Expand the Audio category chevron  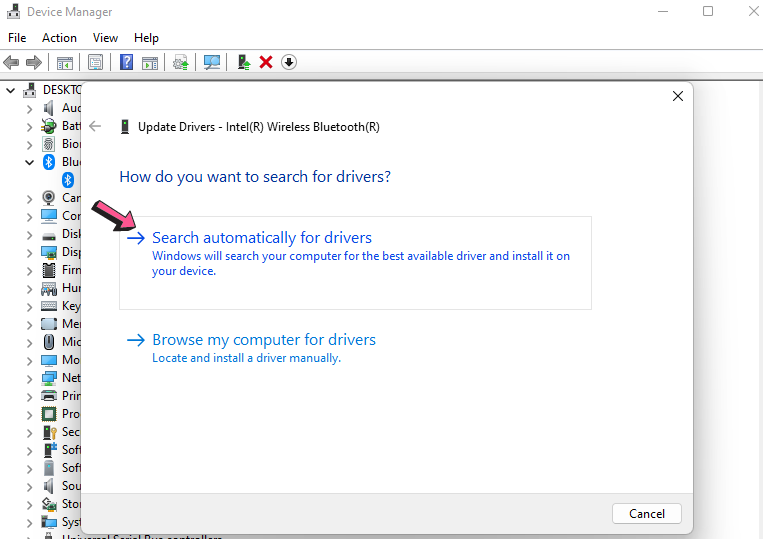[x=29, y=109]
